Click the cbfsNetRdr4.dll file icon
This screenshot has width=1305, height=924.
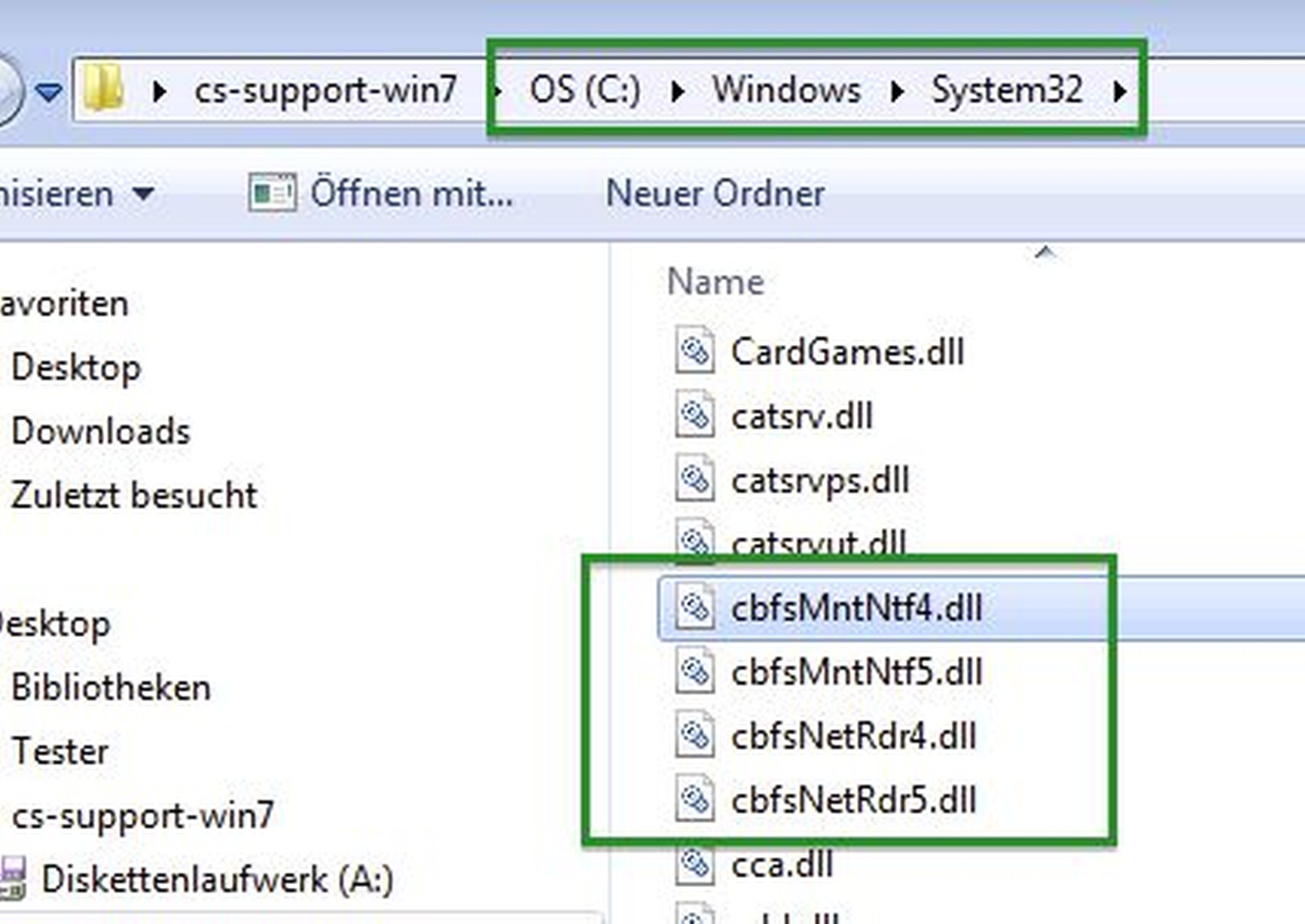(694, 735)
